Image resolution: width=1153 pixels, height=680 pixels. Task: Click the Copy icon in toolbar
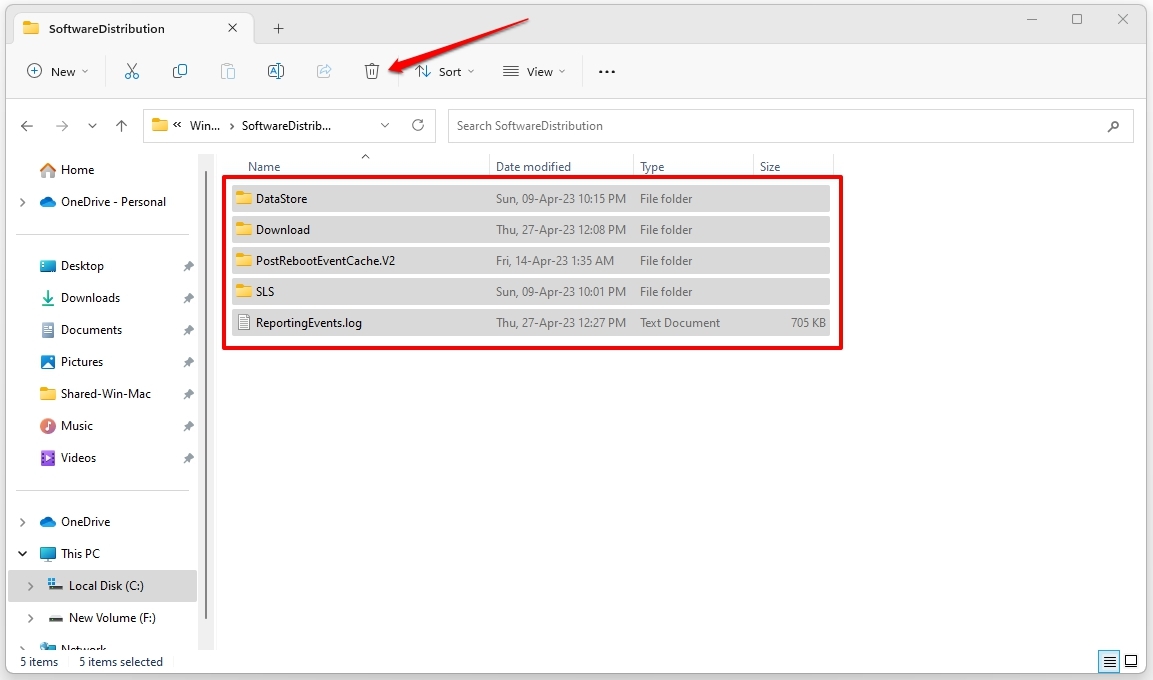click(179, 71)
